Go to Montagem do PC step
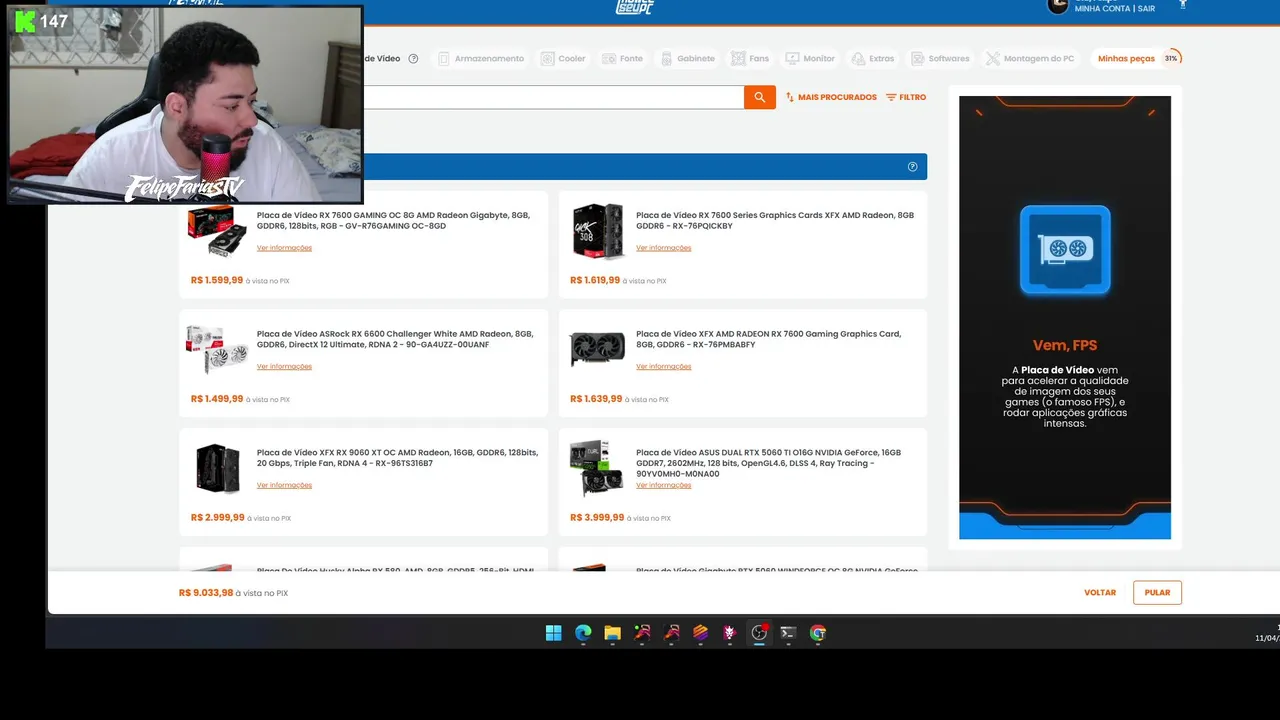The width and height of the screenshot is (1280, 720). (1030, 59)
